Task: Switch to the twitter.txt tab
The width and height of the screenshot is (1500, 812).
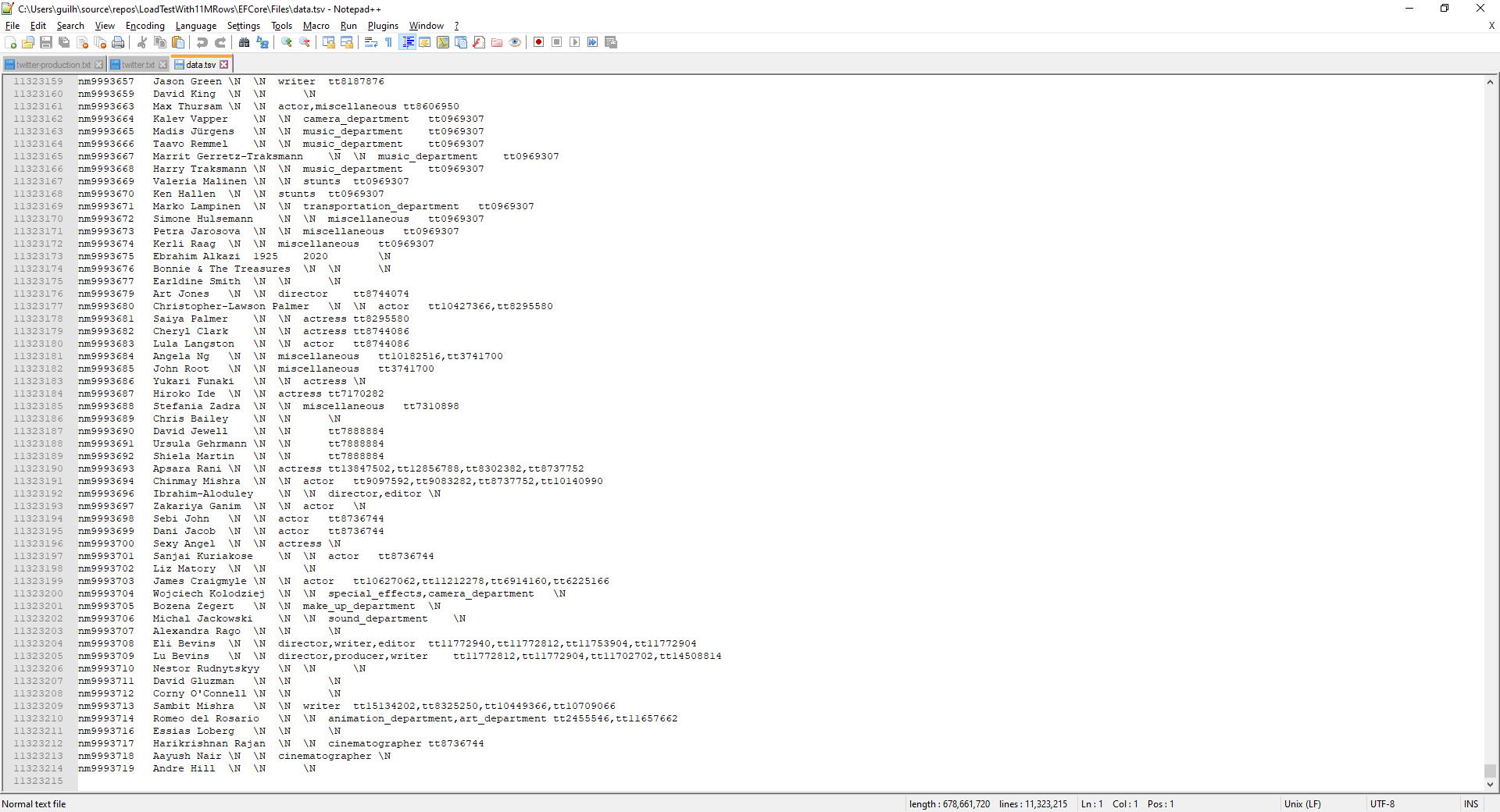Action: coord(137,64)
